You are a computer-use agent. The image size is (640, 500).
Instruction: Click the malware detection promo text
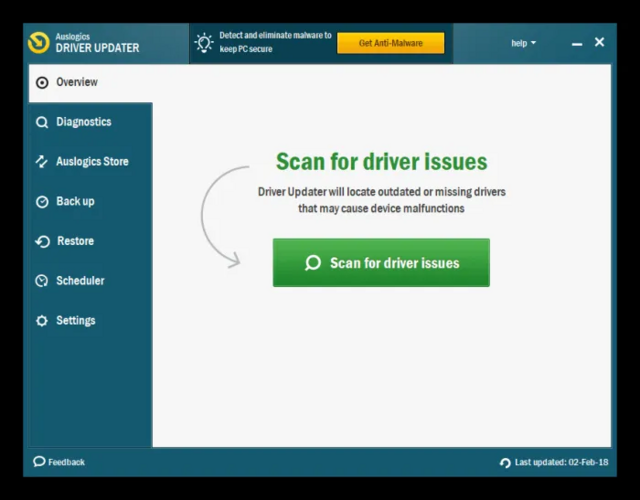click(276, 42)
